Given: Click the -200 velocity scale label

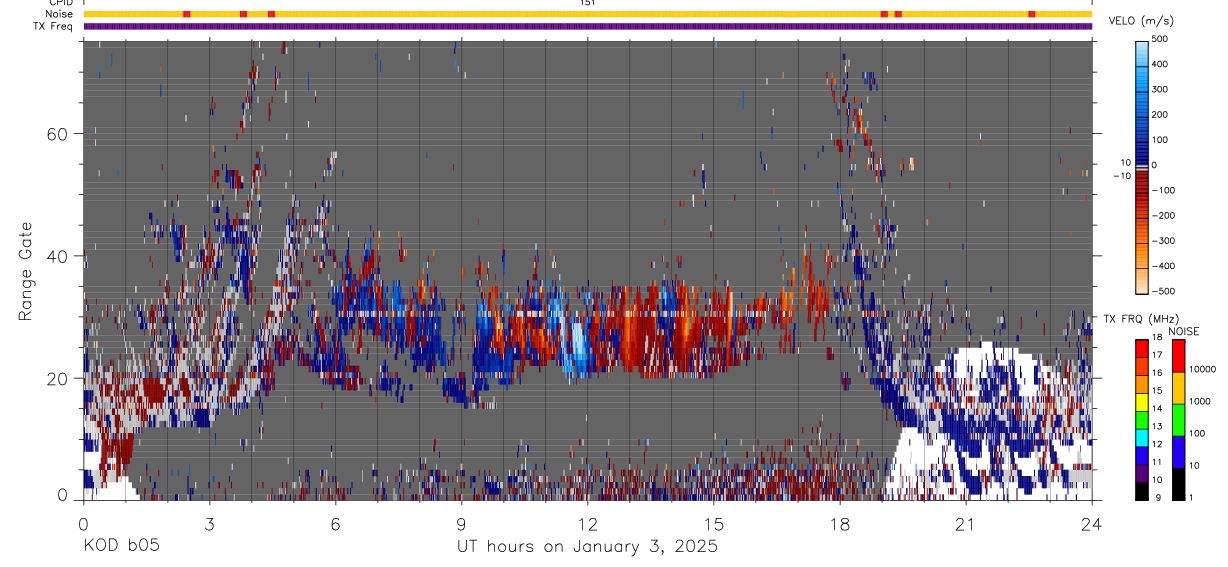Looking at the screenshot, I should point(1163,215).
